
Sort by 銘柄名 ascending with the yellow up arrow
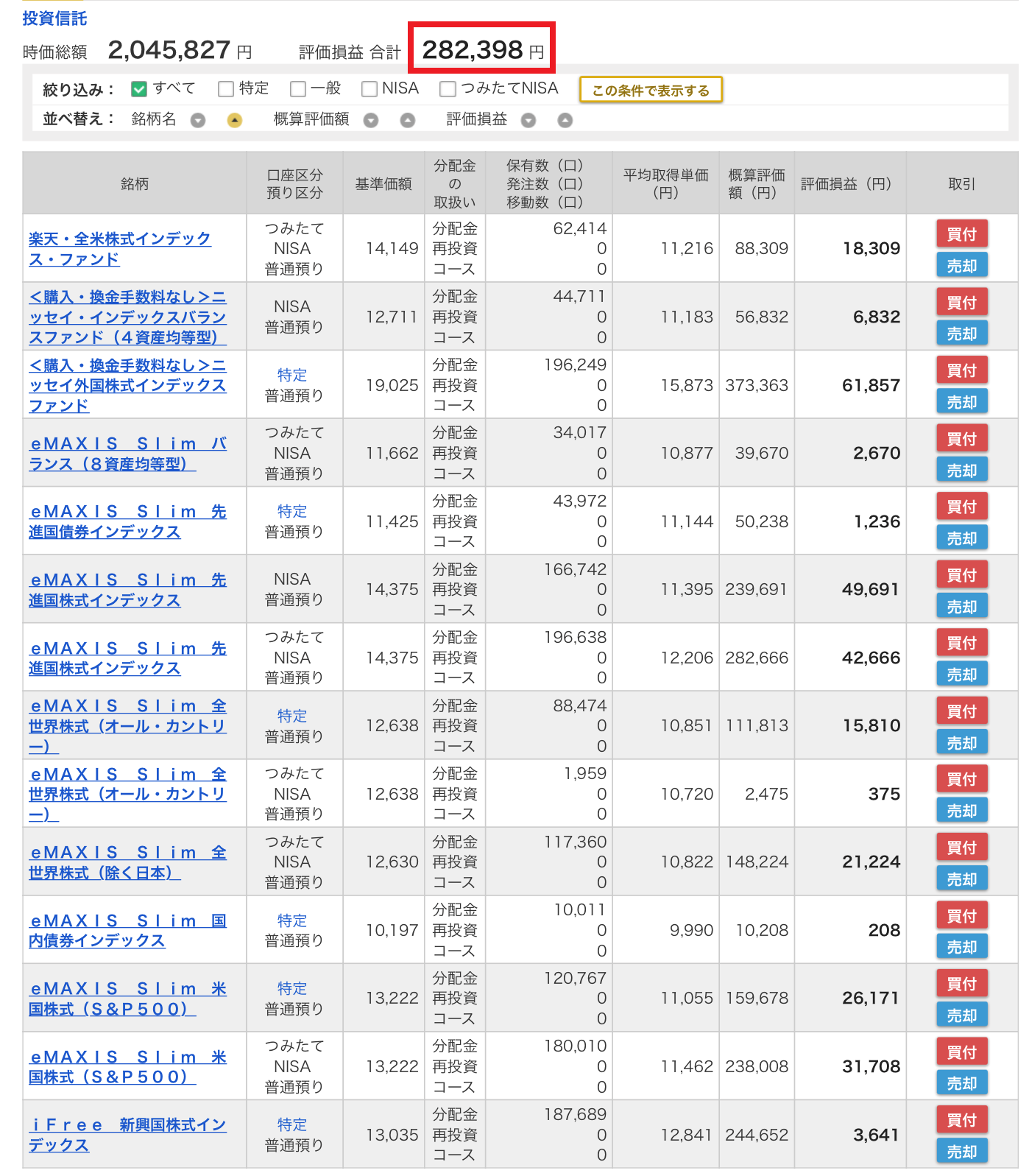pos(234,120)
